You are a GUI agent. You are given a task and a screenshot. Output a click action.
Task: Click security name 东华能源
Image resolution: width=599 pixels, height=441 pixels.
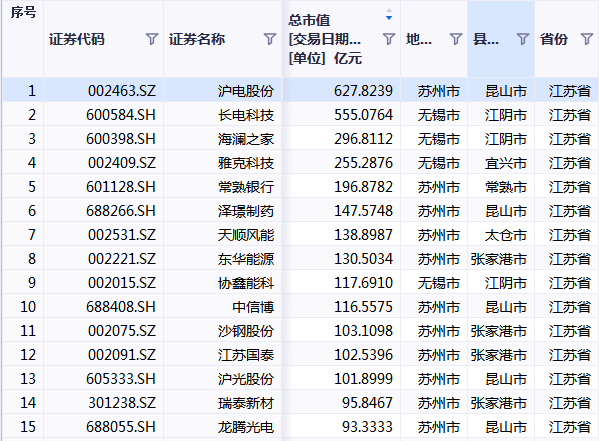(x=246, y=259)
